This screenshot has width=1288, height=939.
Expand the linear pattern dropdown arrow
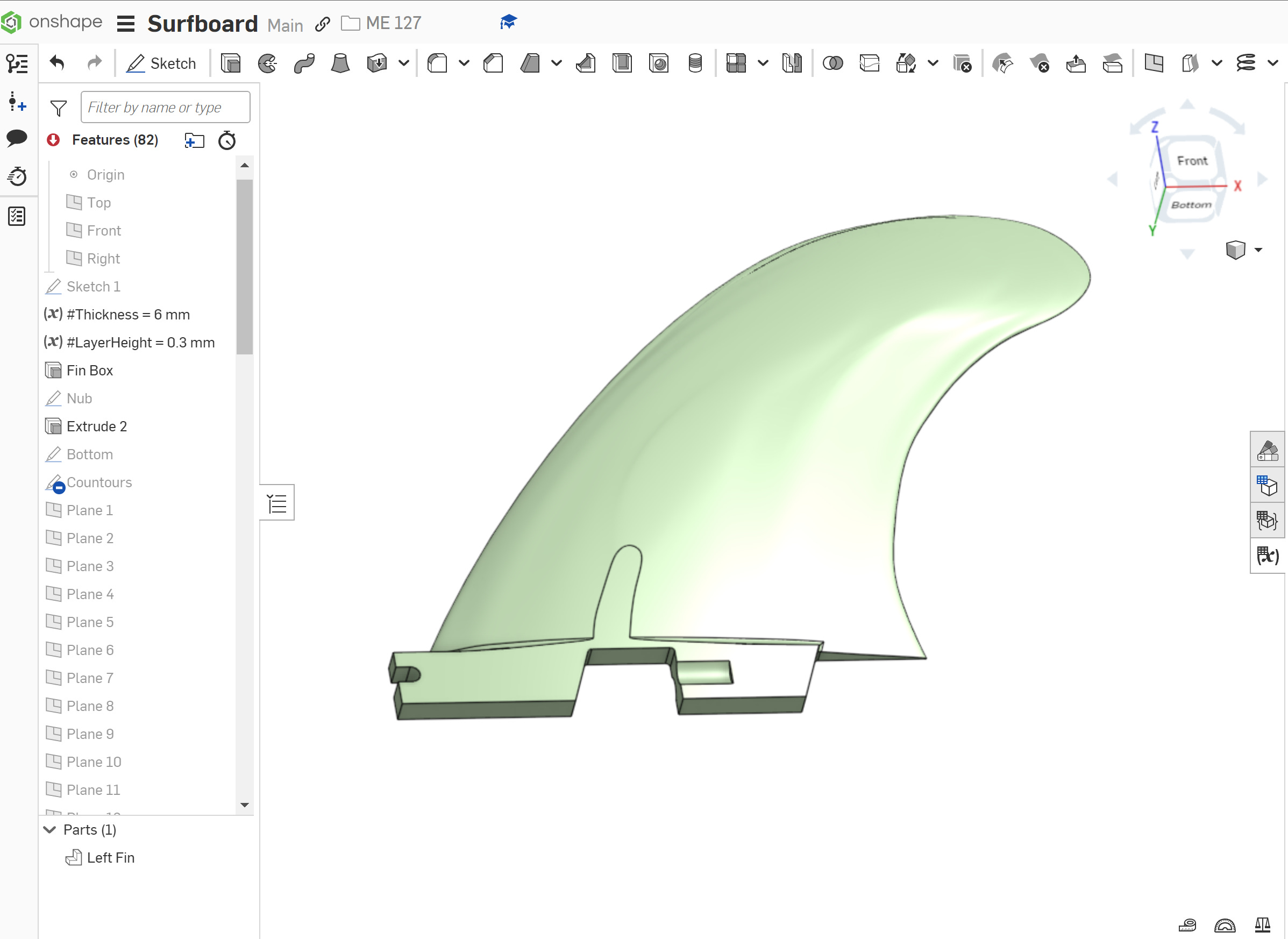(x=763, y=62)
